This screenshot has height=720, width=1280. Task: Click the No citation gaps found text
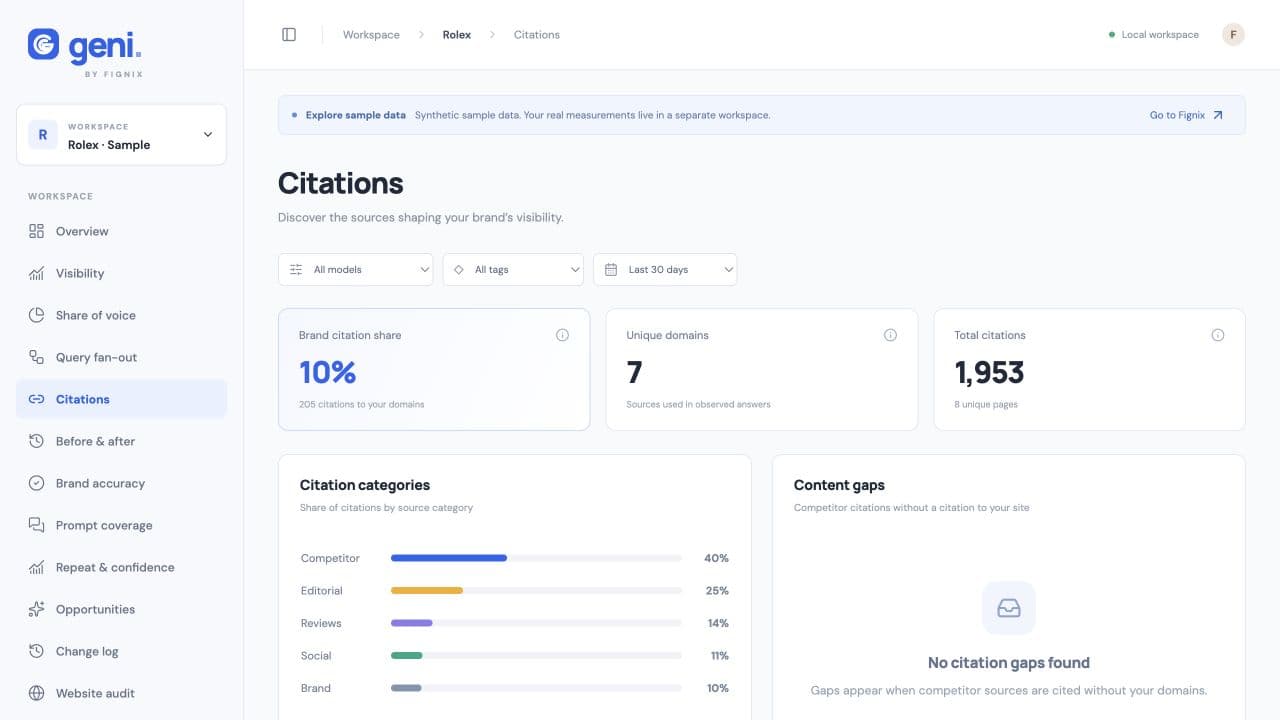pyautogui.click(x=1009, y=662)
